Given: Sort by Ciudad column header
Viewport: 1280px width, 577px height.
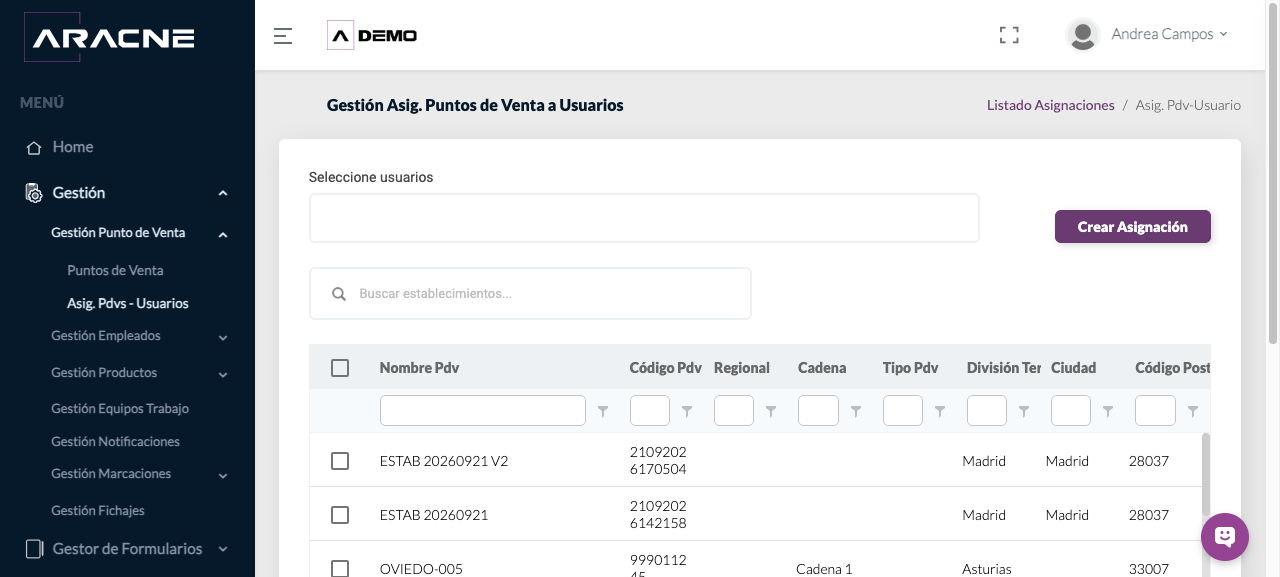Looking at the screenshot, I should coord(1074,368).
